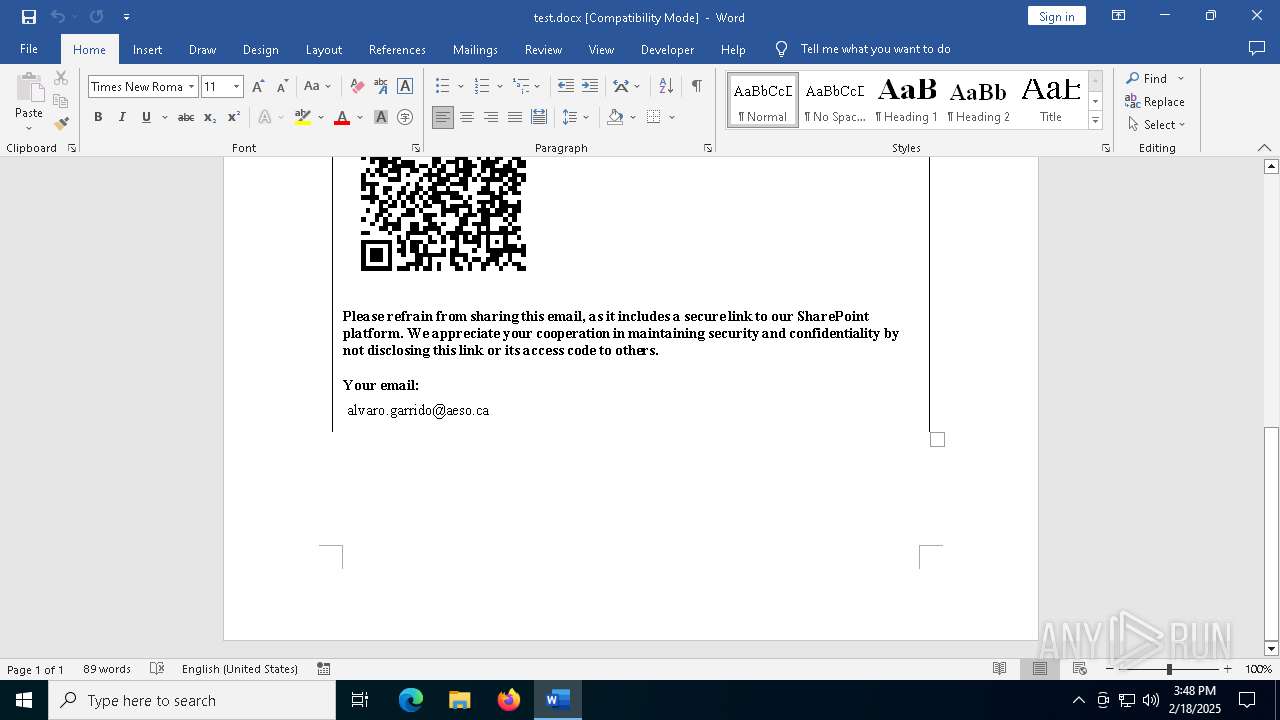
Task: Increase font size with the Grow Font icon
Action: click(x=259, y=86)
